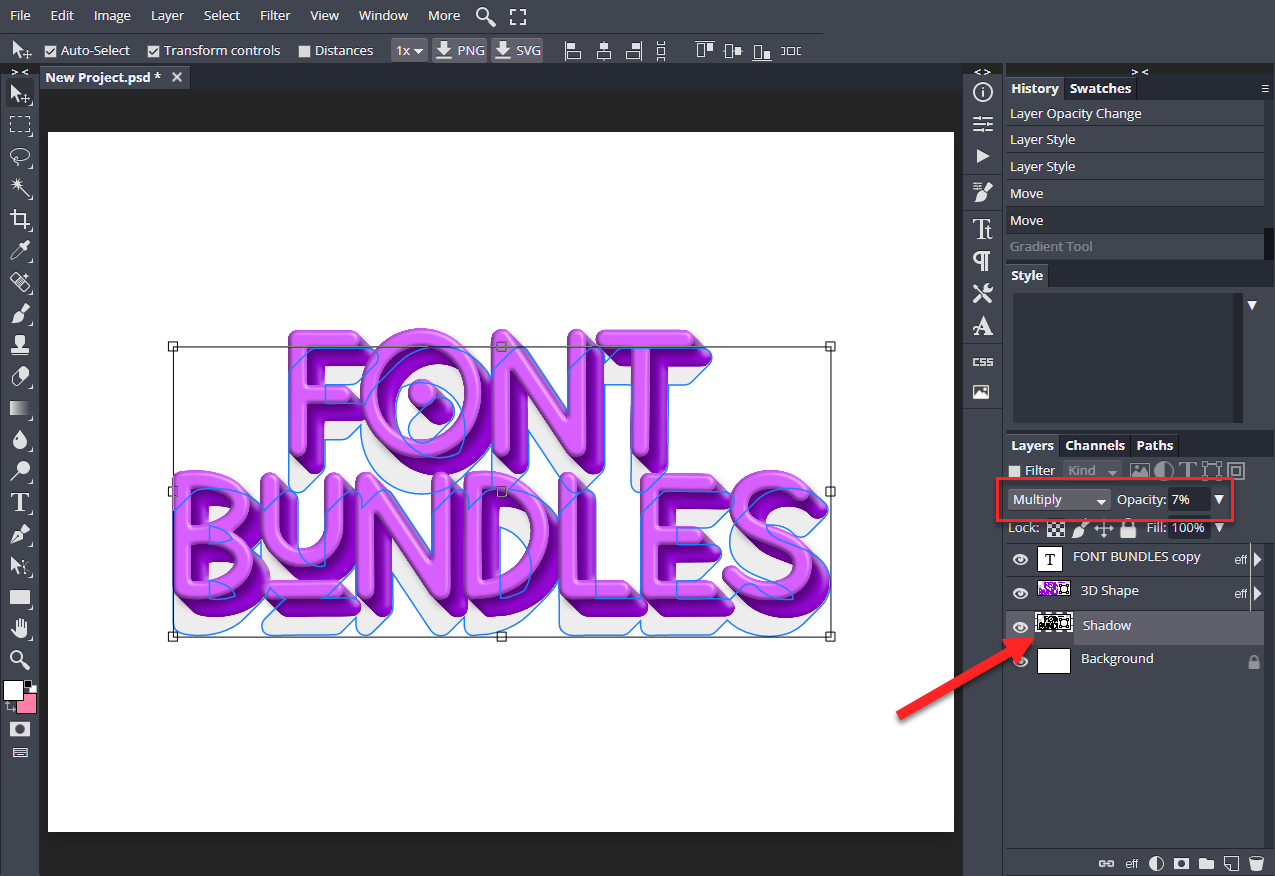Toggle fullscreen mode icon in menu bar
Screen dimensions: 1275x876
tap(517, 16)
